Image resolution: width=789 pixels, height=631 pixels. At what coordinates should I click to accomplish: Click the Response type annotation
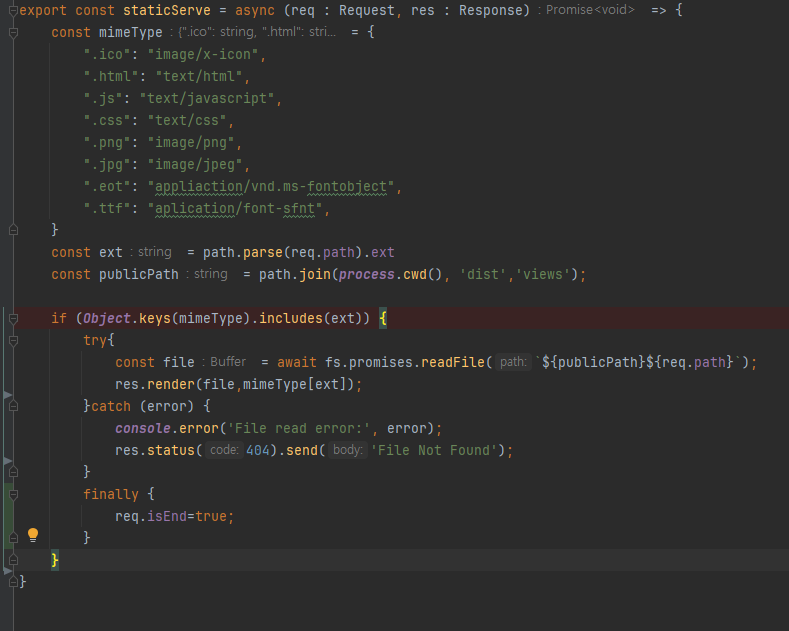tap(491, 11)
